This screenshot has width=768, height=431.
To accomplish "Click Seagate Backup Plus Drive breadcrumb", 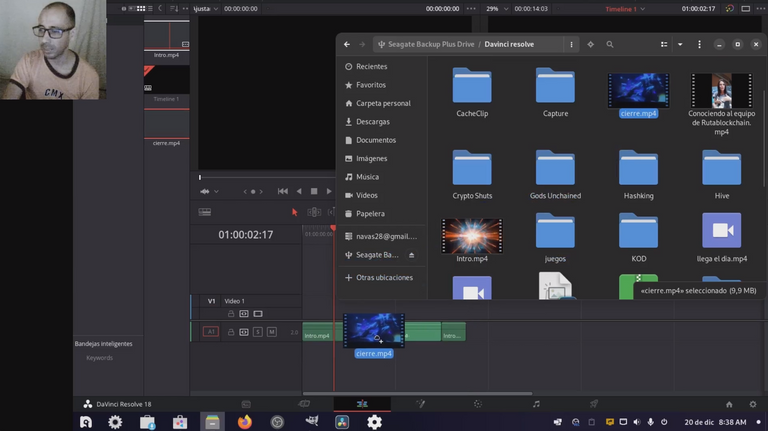I will point(431,45).
